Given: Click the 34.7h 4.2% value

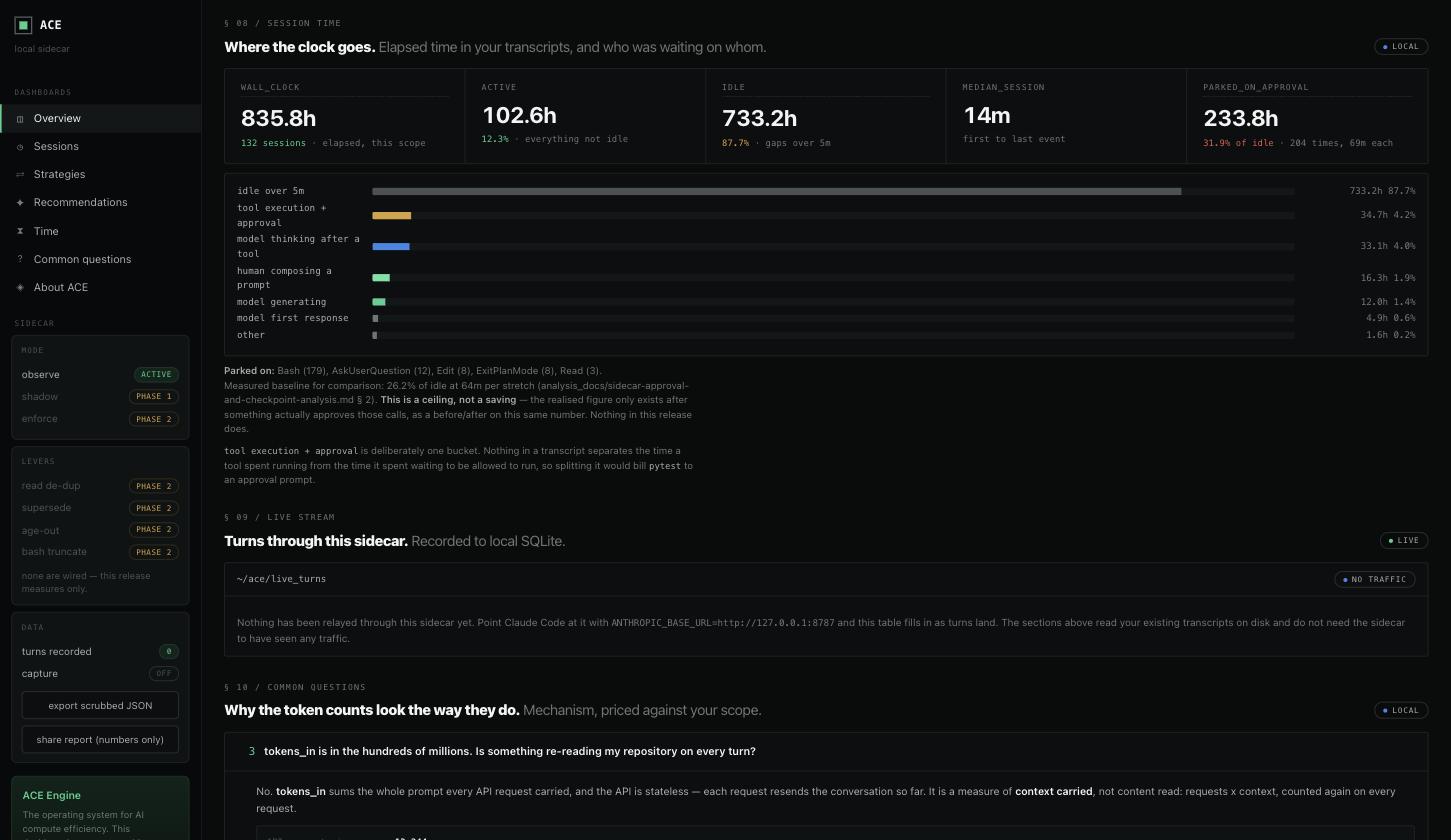Looking at the screenshot, I should (1387, 215).
